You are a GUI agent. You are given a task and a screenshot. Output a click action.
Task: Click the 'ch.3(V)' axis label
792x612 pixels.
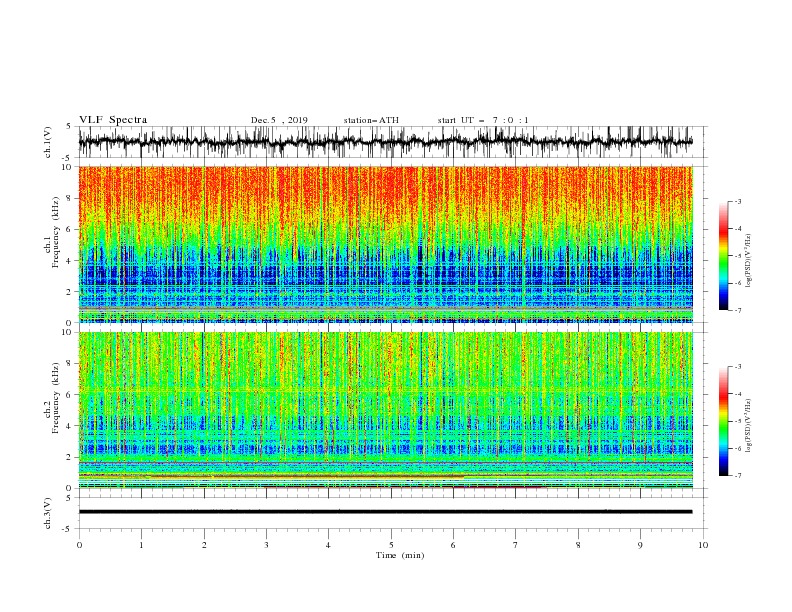[x=48, y=513]
